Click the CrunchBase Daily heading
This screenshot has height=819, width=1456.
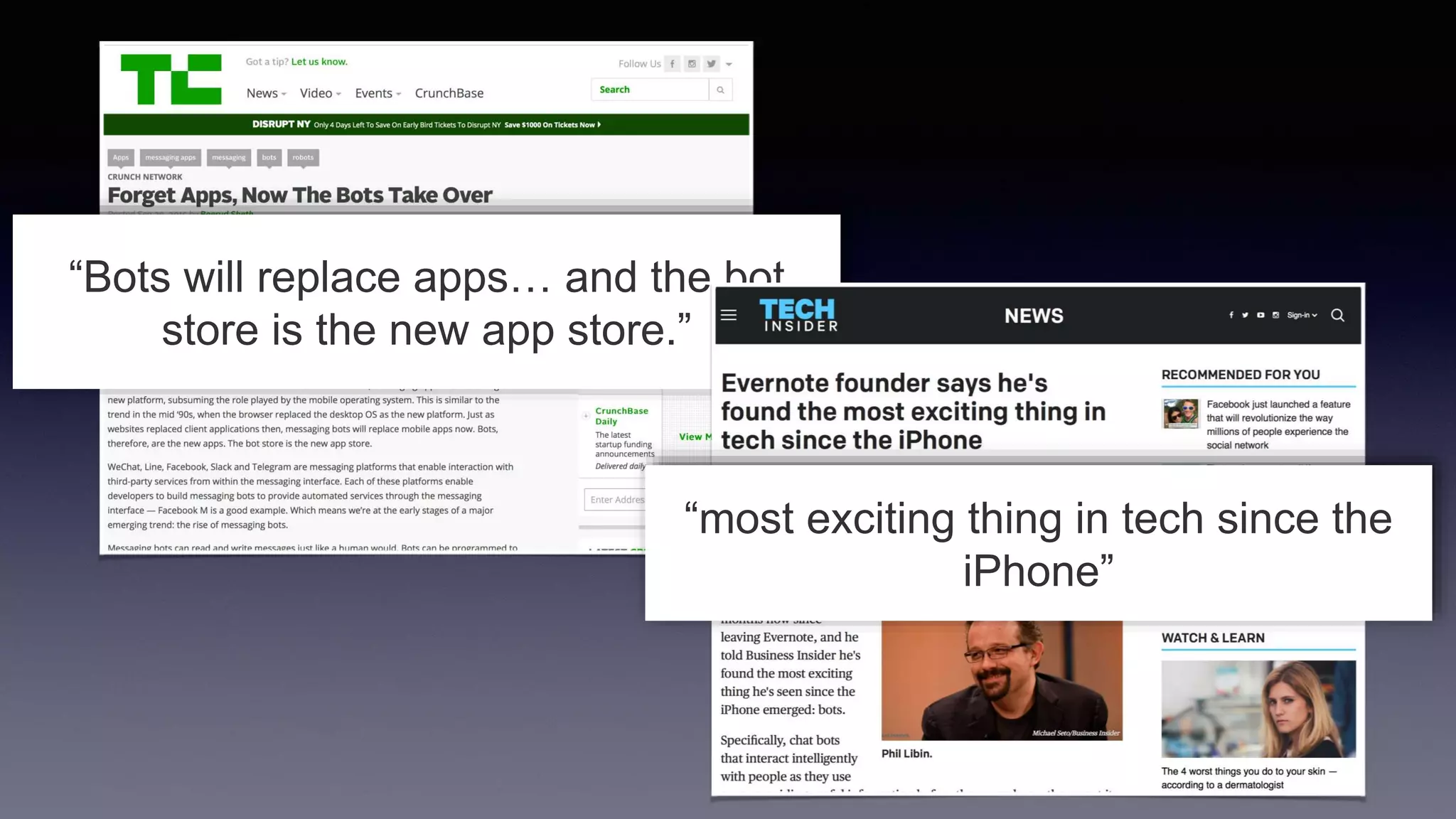click(621, 416)
